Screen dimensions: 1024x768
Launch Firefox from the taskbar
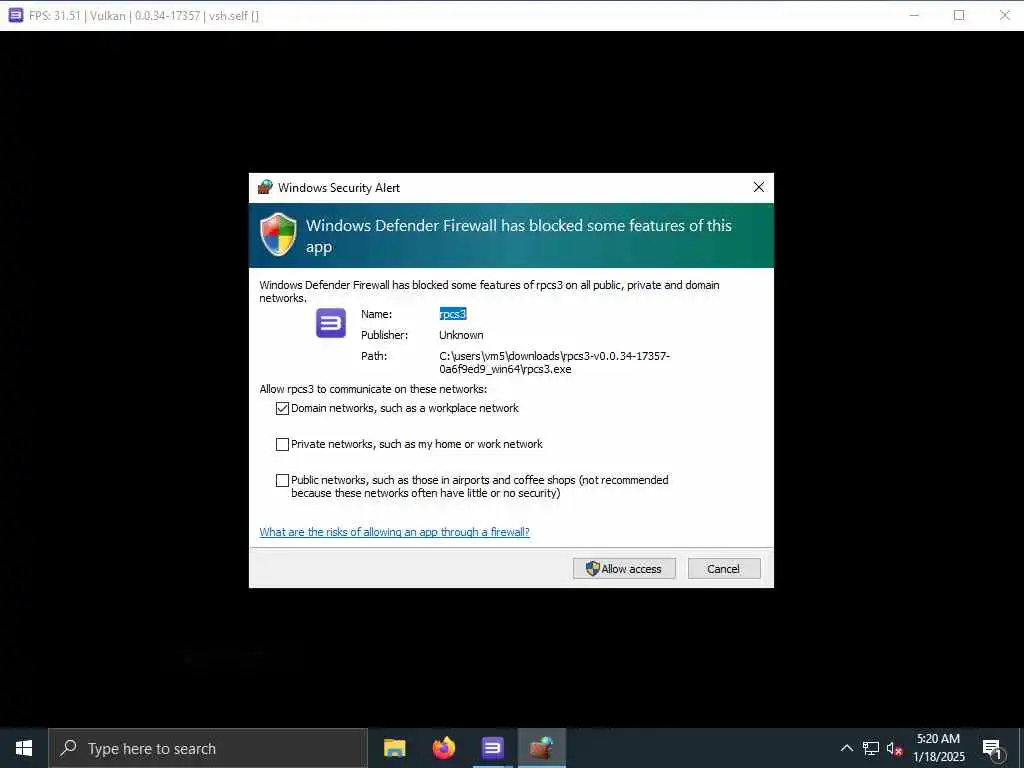444,748
